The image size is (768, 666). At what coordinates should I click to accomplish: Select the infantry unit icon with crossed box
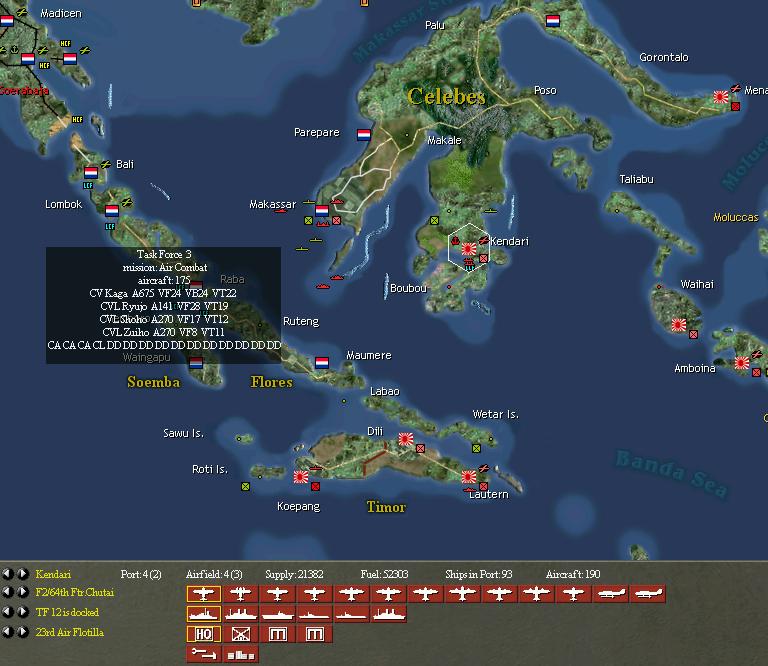(x=240, y=634)
